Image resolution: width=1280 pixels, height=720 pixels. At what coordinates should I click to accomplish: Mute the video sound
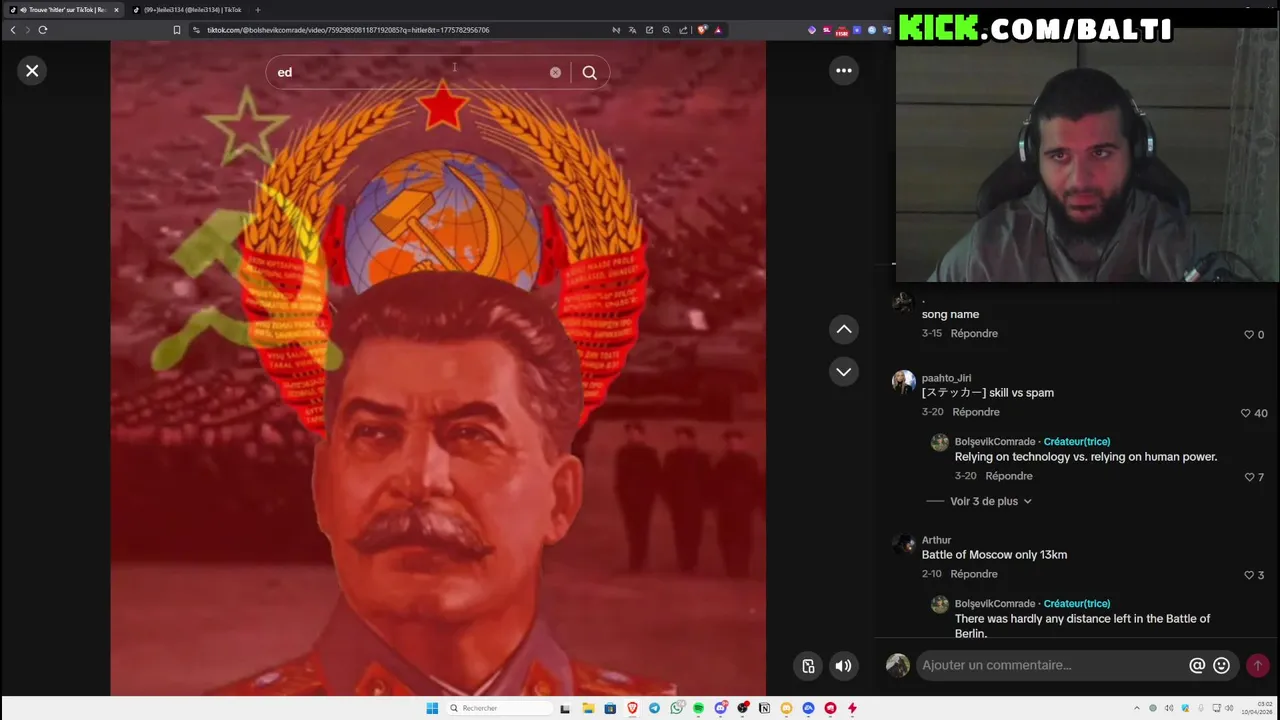pos(844,666)
